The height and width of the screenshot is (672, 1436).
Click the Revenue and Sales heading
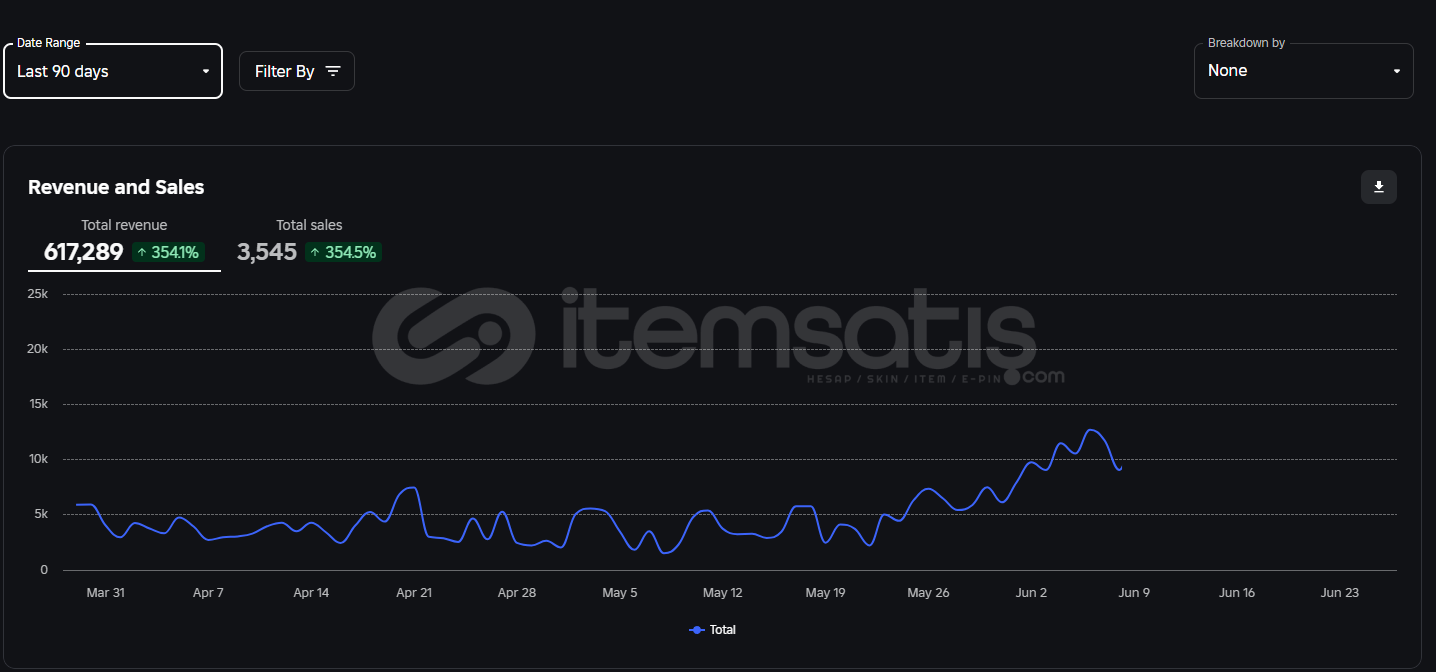[x=116, y=187]
